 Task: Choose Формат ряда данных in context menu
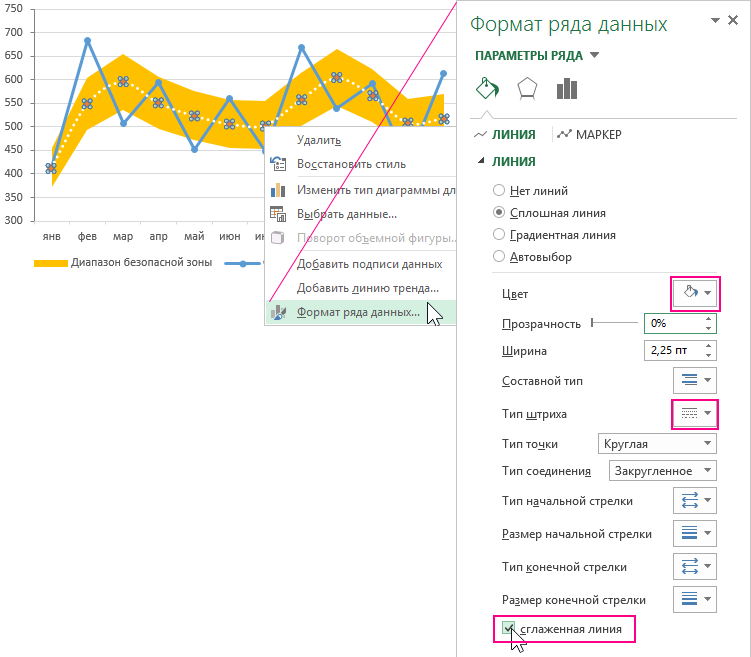pyautogui.click(x=358, y=312)
